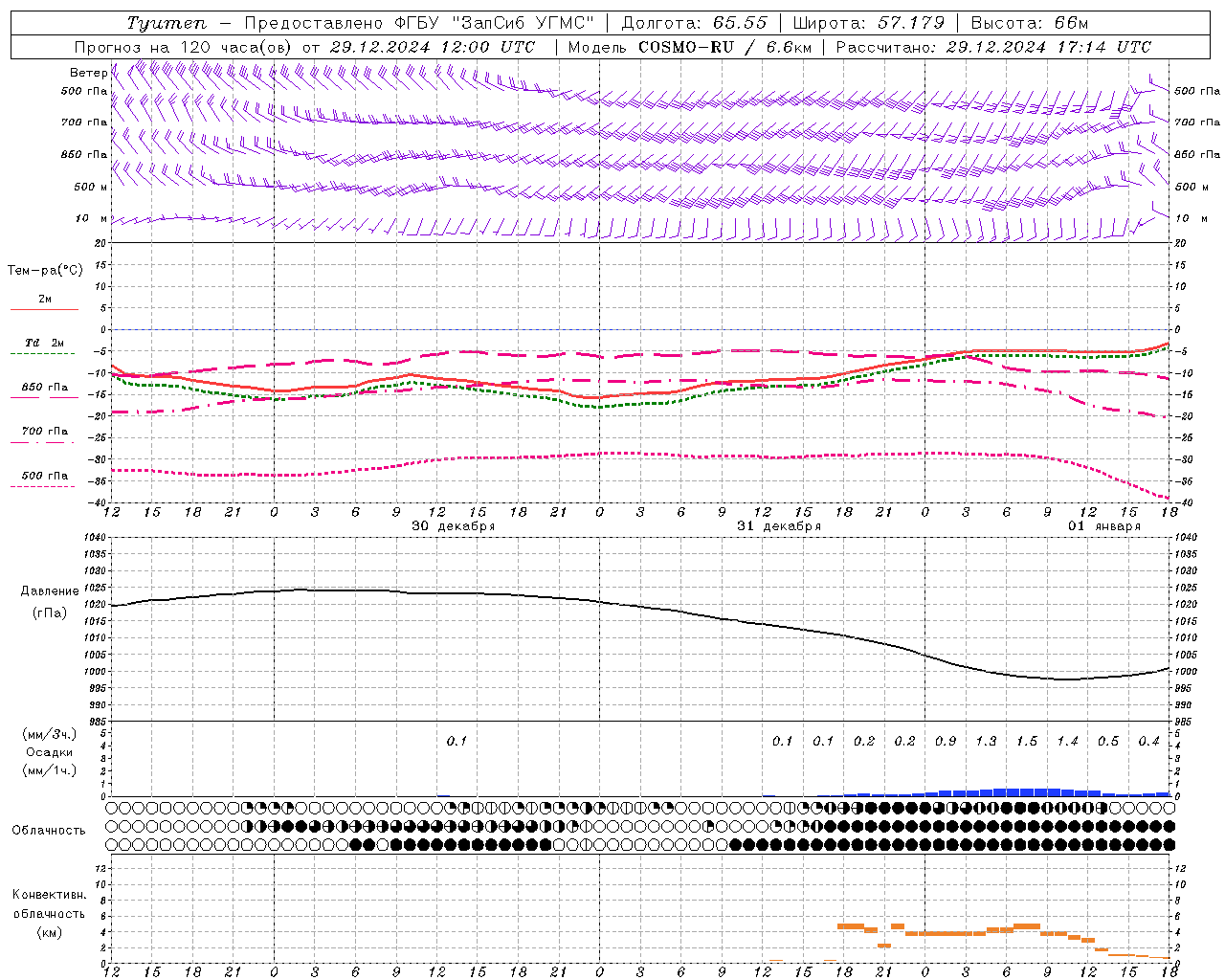This screenshot has height=980, width=1225.
Task: Select the 'Давление' pressure panel label
Action: 50,591
